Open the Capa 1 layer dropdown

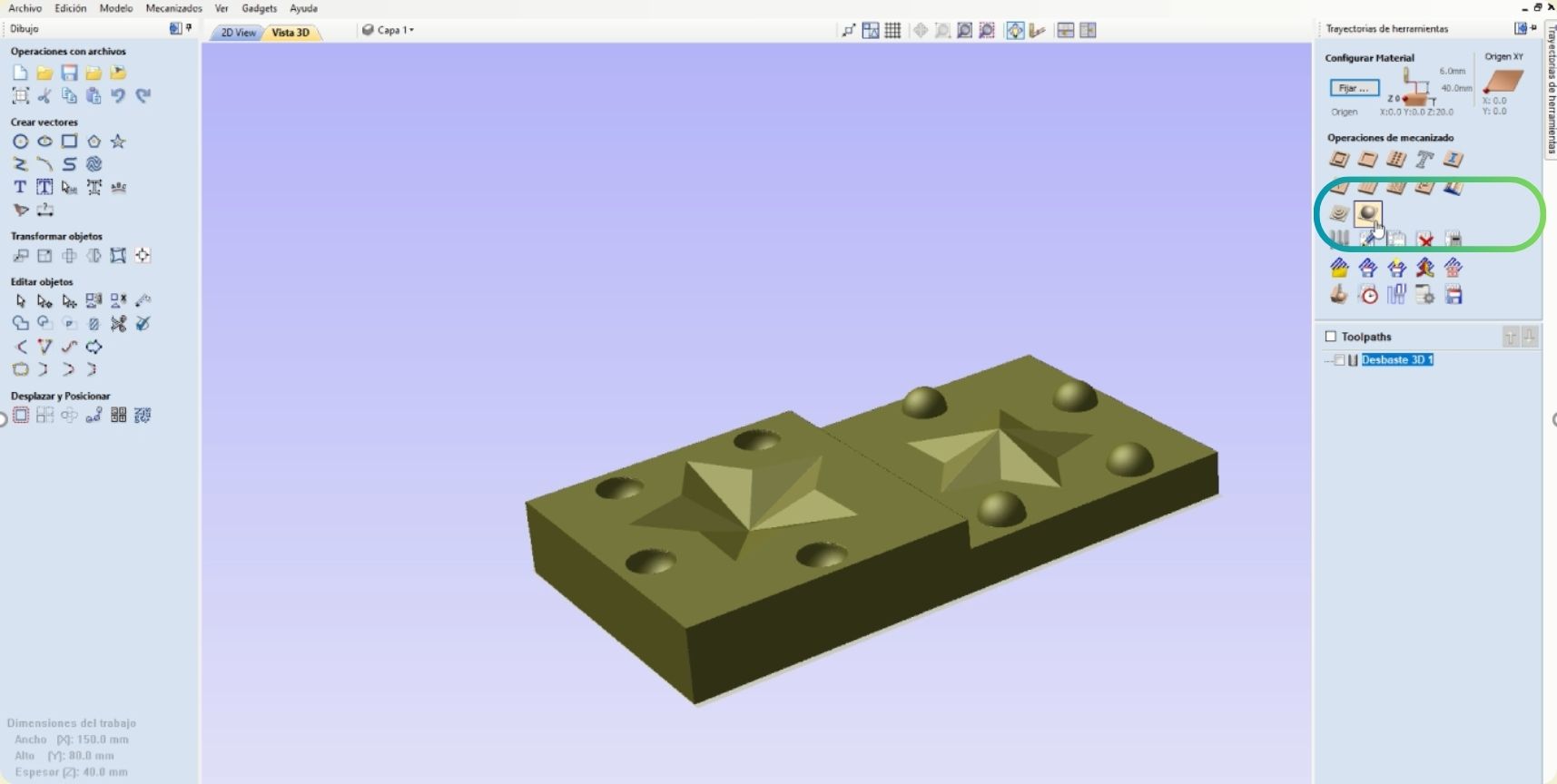[389, 30]
